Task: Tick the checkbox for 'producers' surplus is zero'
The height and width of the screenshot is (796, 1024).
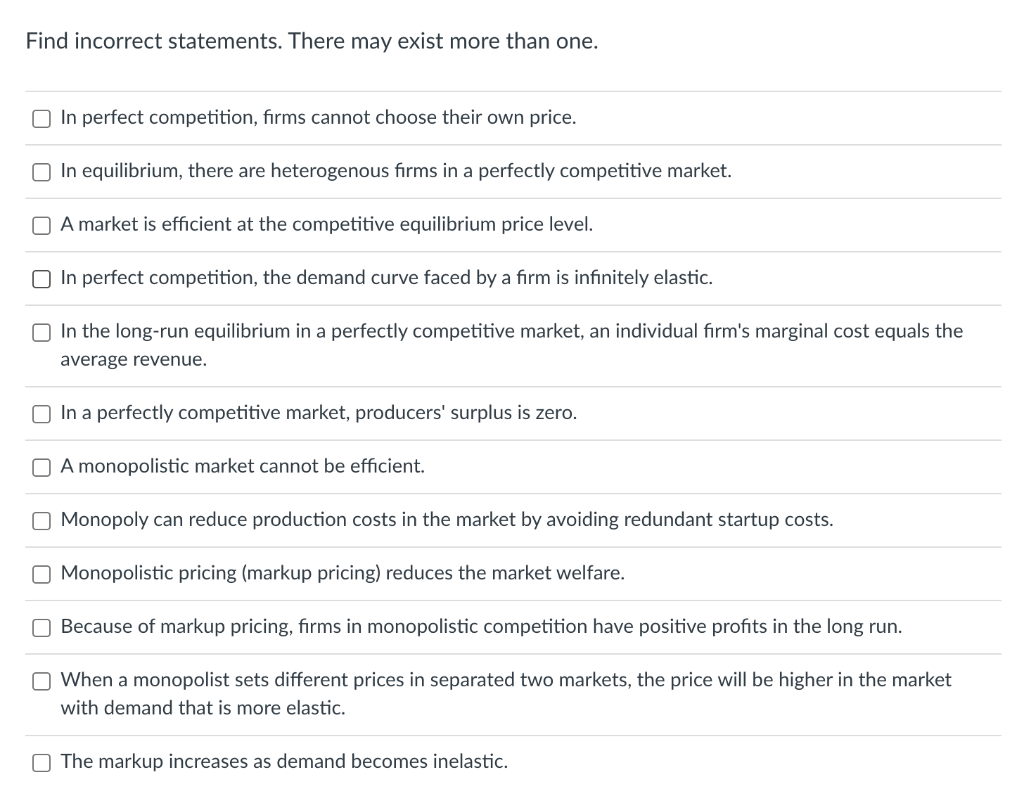Action: [x=41, y=414]
